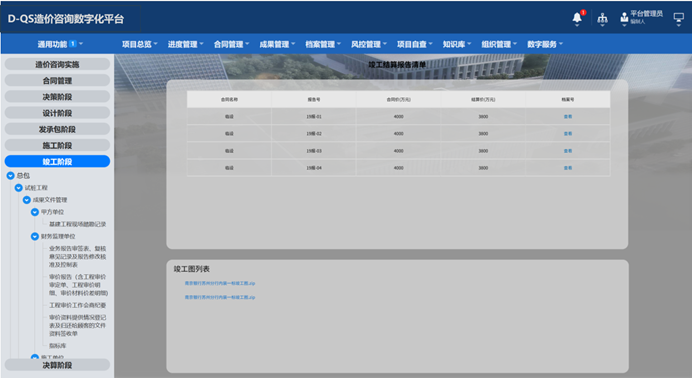Select 发承包阶段 in the sidebar
This screenshot has height=378, width=692.
(57, 129)
